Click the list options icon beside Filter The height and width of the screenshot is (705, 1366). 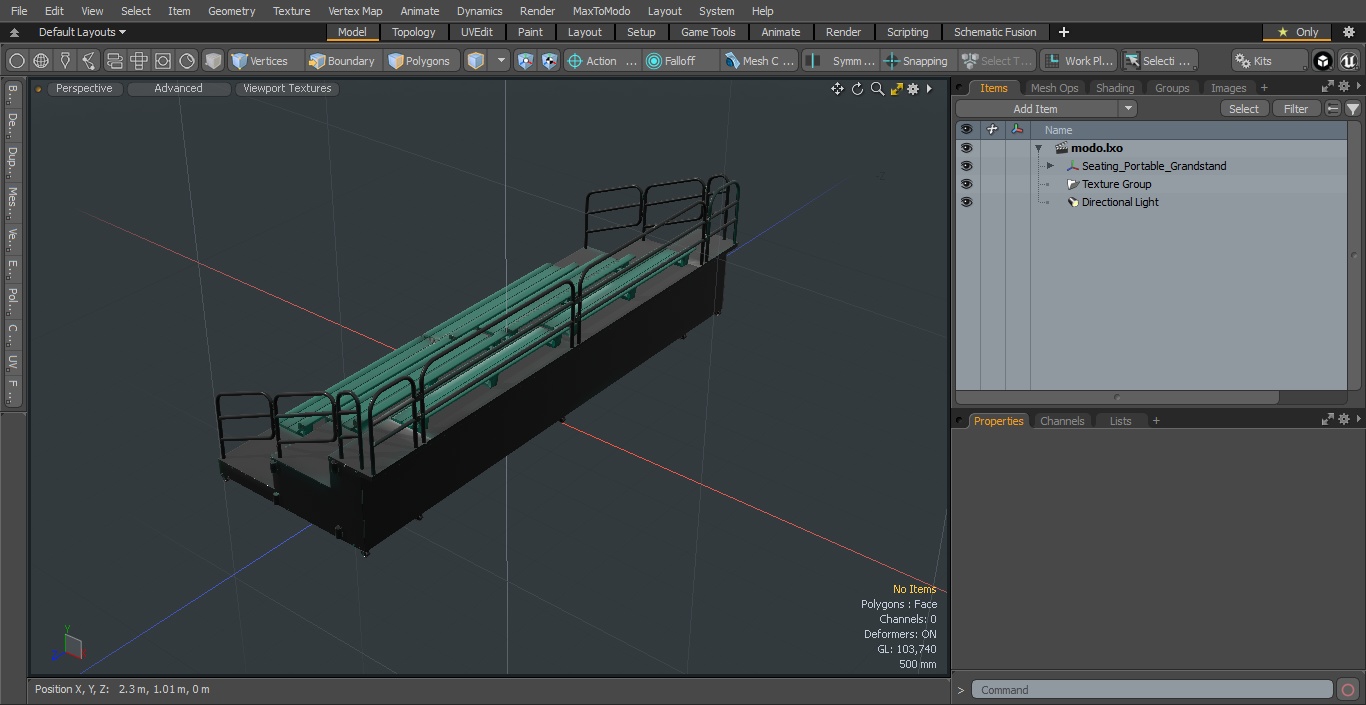(1333, 109)
